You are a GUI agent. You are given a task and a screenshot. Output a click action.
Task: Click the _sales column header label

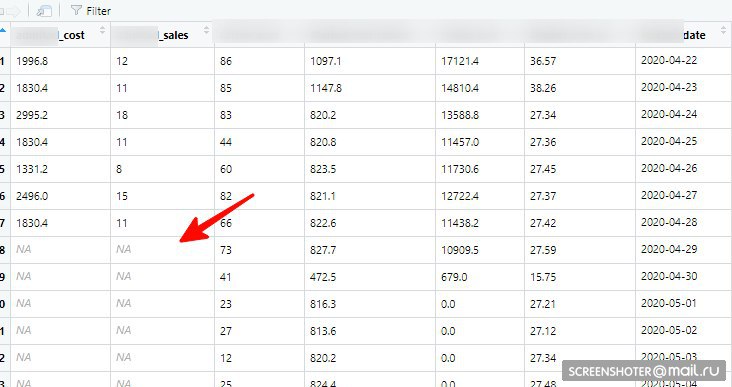coord(173,35)
